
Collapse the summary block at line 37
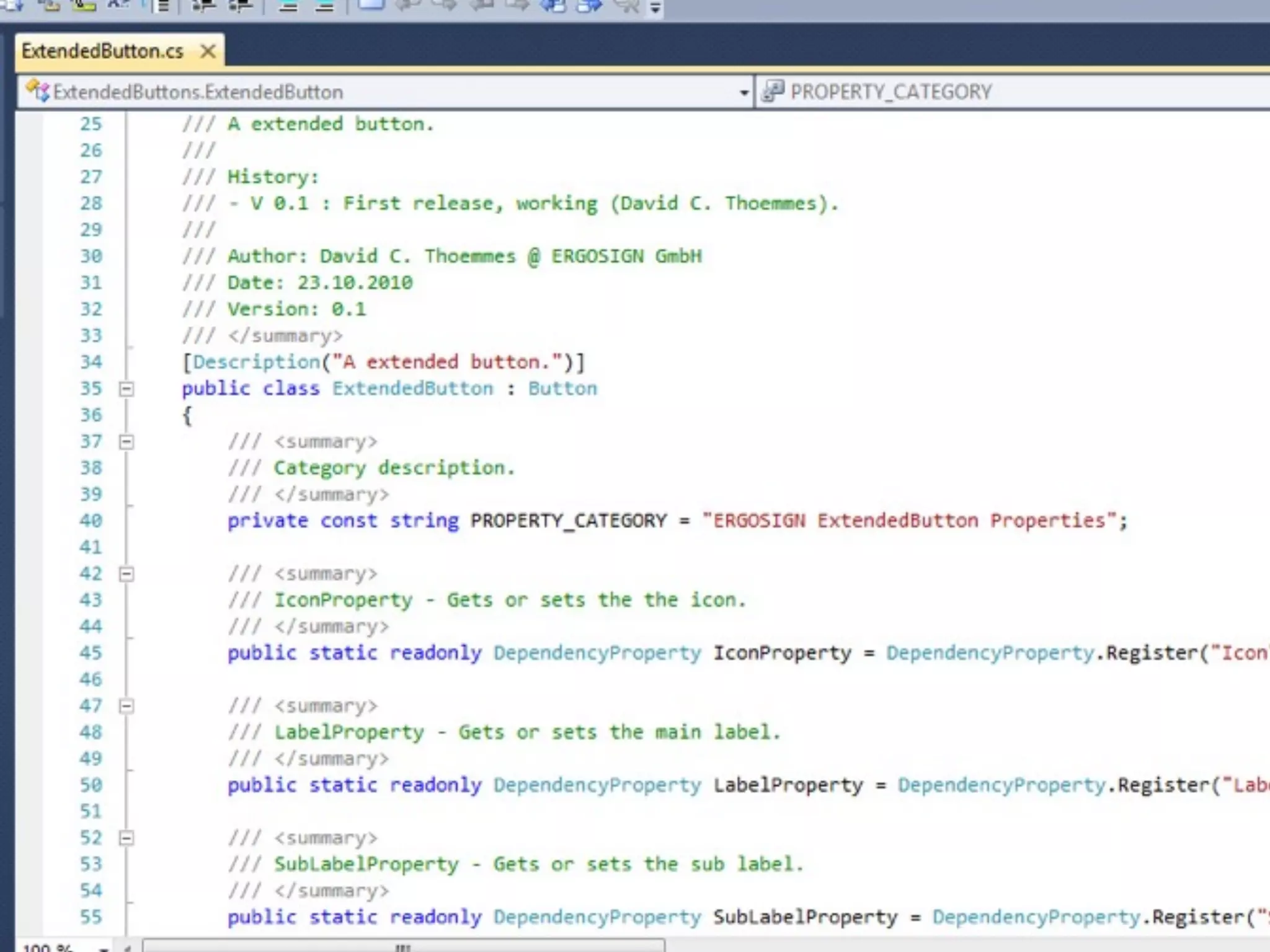pos(127,442)
